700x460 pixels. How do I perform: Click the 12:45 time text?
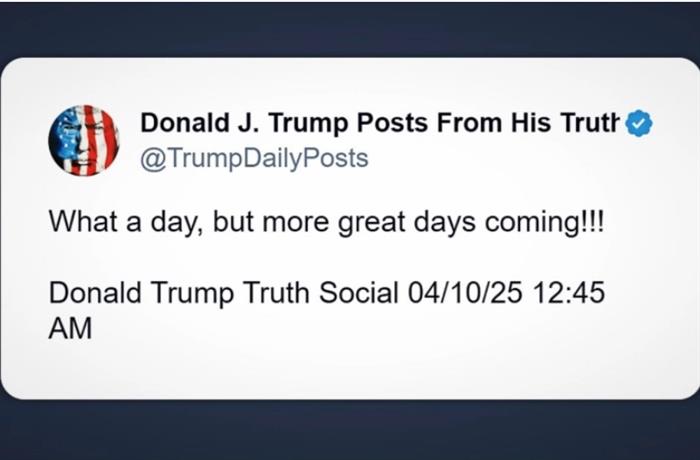point(569,293)
